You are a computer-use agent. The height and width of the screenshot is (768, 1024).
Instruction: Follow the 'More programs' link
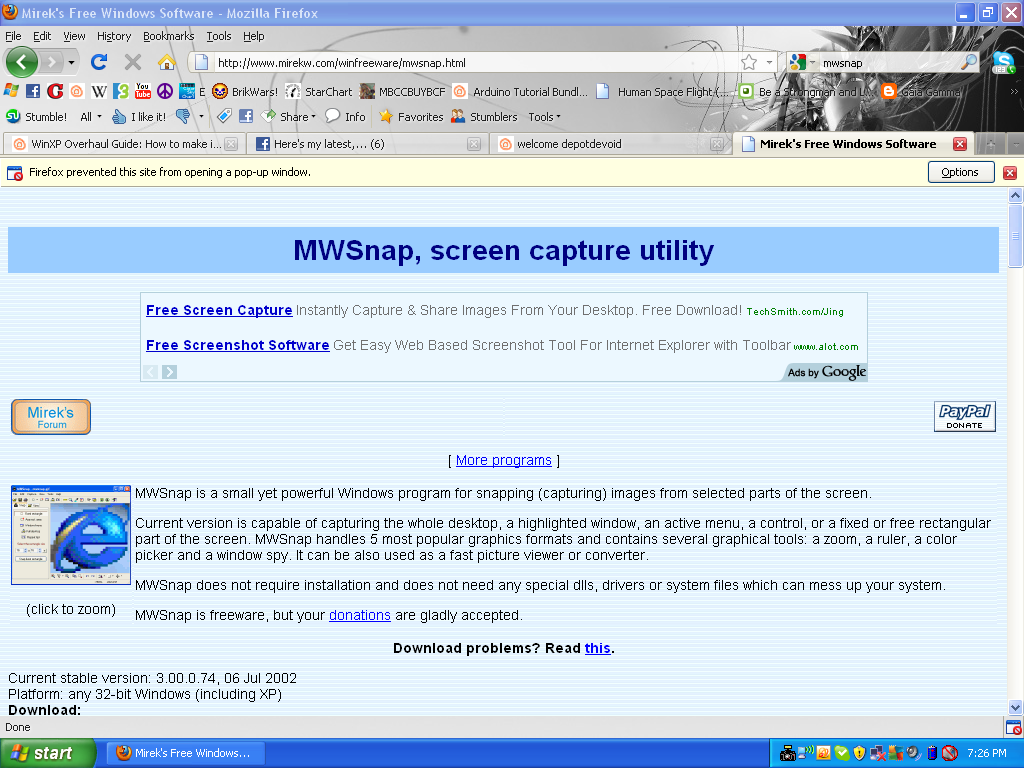(x=503, y=460)
